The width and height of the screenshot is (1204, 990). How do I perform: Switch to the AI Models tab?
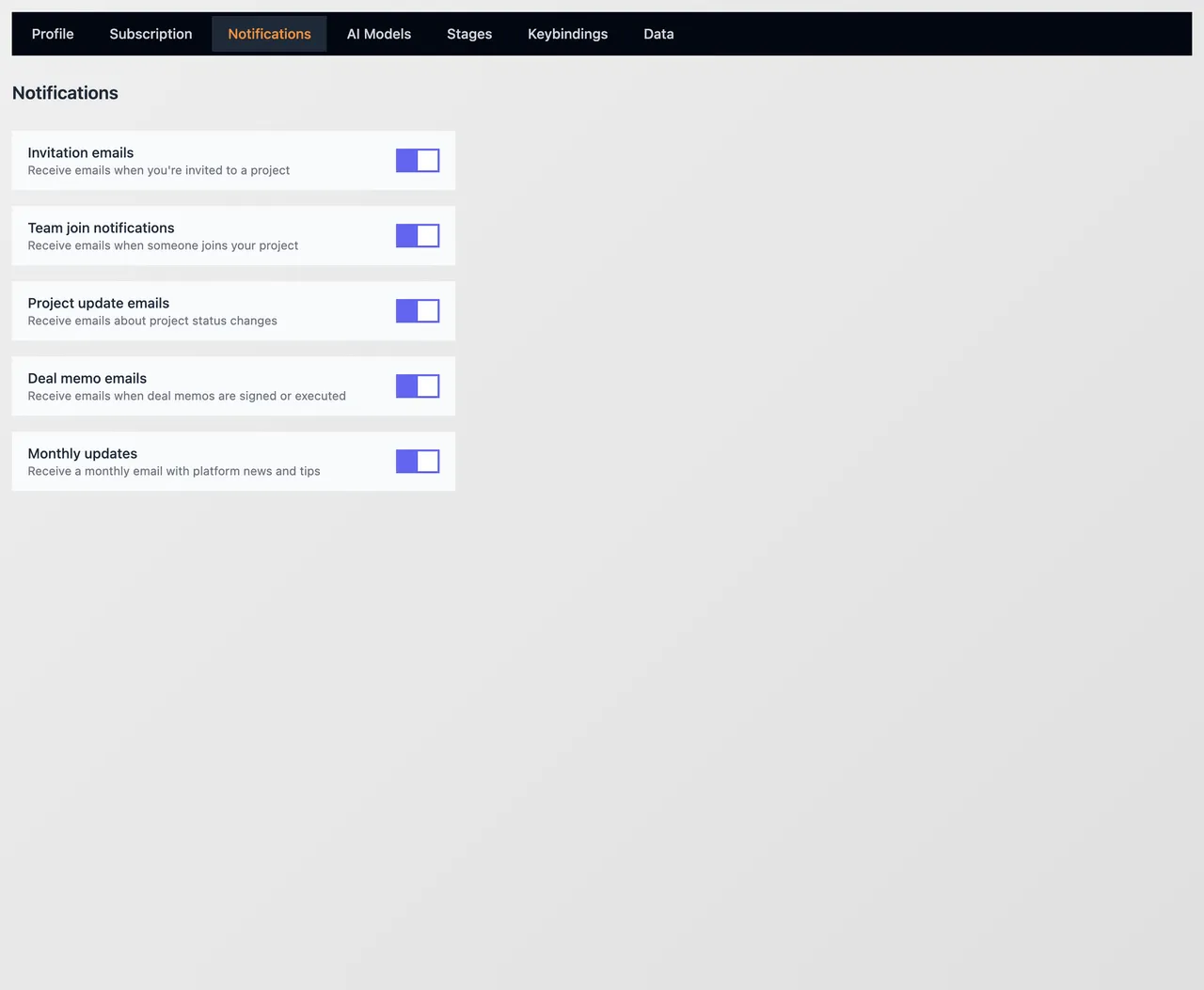pos(379,34)
